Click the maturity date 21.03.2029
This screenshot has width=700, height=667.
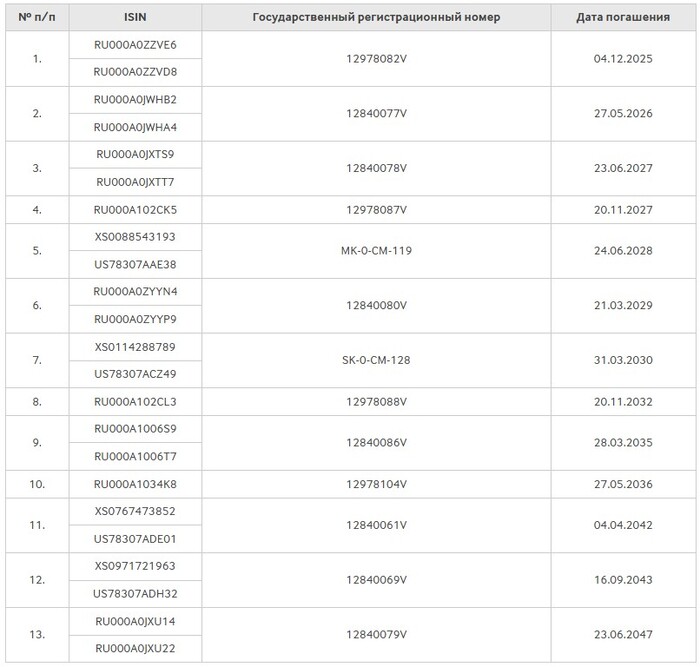pyautogui.click(x=623, y=305)
